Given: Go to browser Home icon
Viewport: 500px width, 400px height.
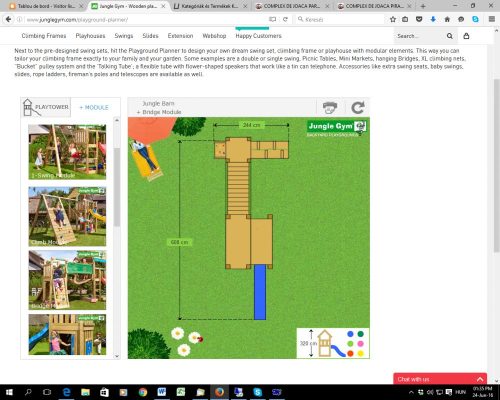Looking at the screenshot, I should (447, 19).
